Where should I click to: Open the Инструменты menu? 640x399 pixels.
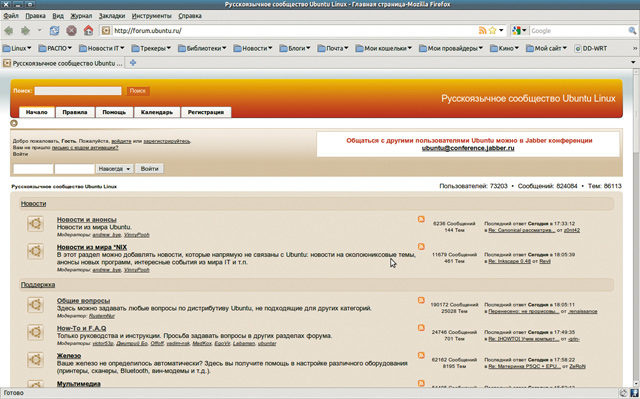click(151, 16)
